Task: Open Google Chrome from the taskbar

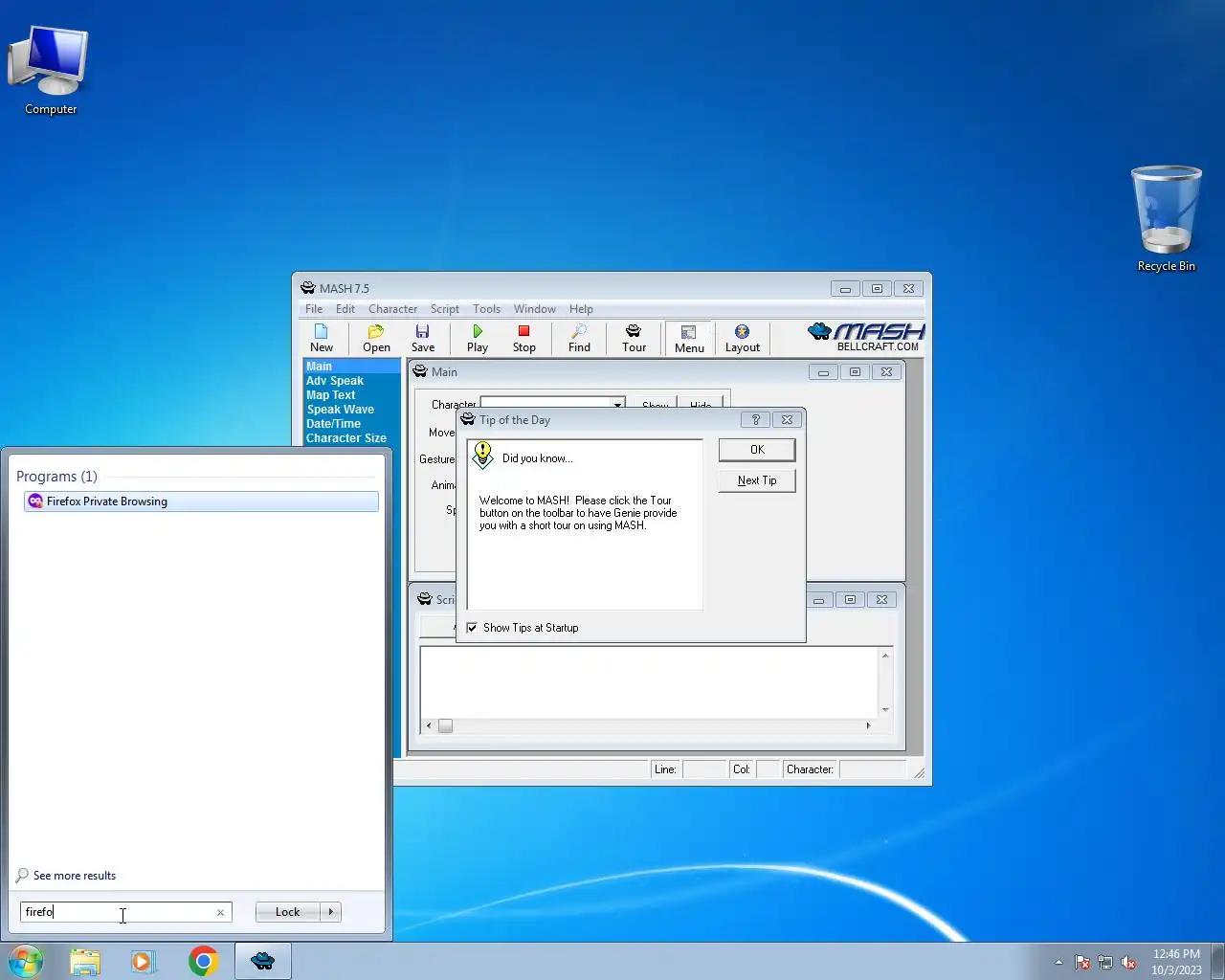Action: point(203,961)
